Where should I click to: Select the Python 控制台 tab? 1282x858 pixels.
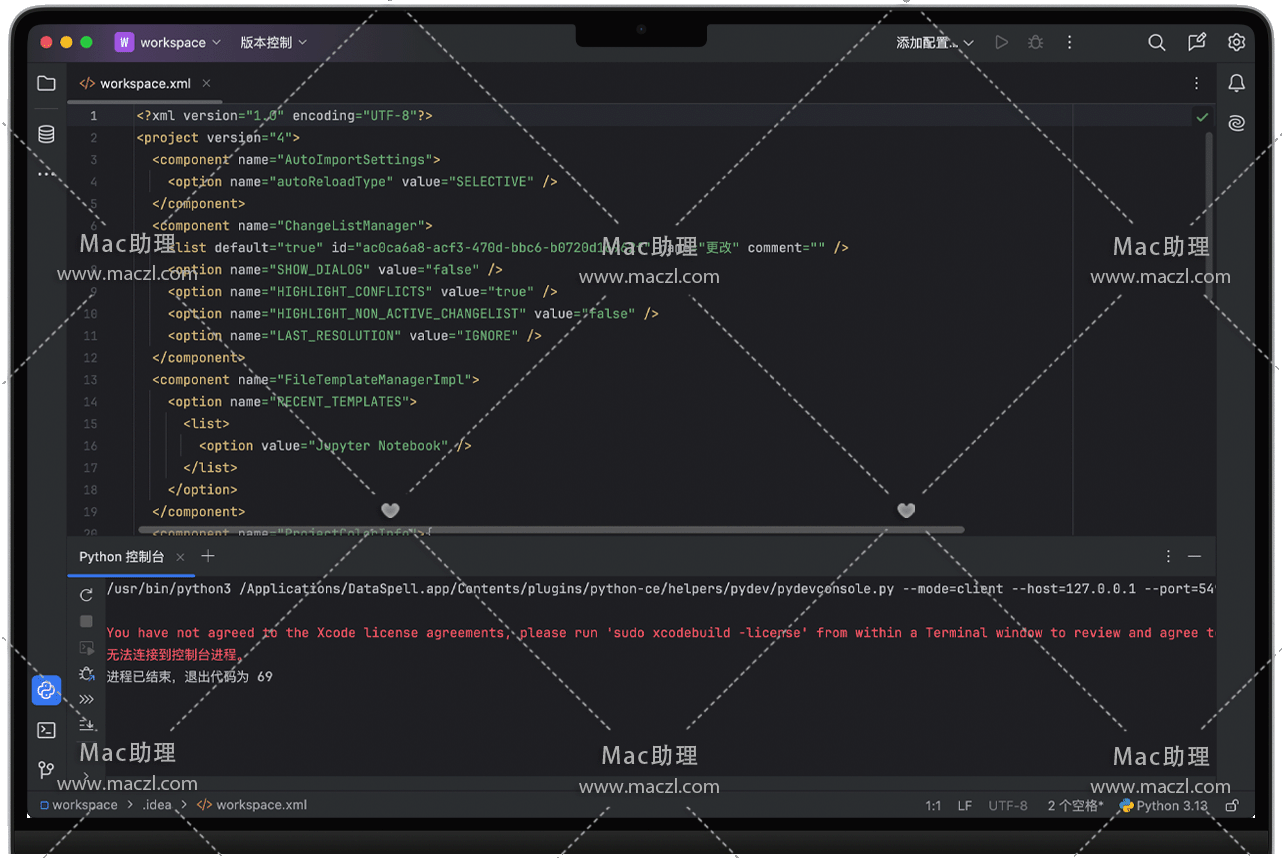121,557
